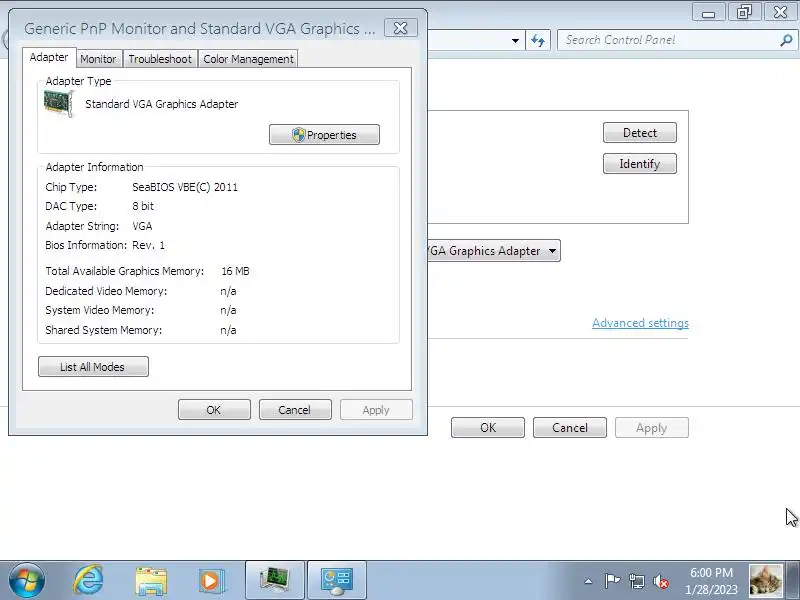Show hidden system tray icons

588,581
